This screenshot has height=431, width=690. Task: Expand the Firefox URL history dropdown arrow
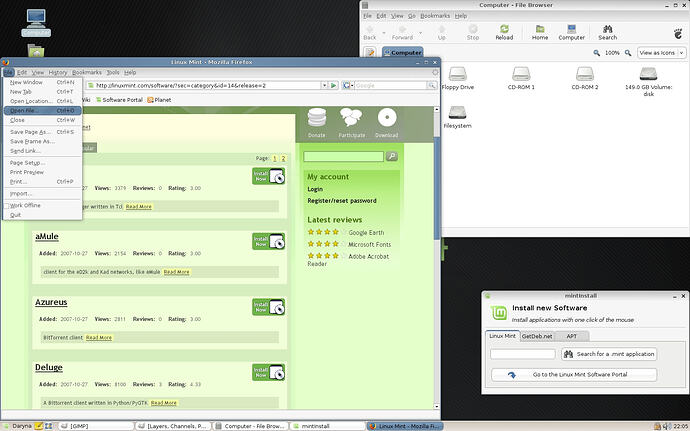[x=324, y=86]
